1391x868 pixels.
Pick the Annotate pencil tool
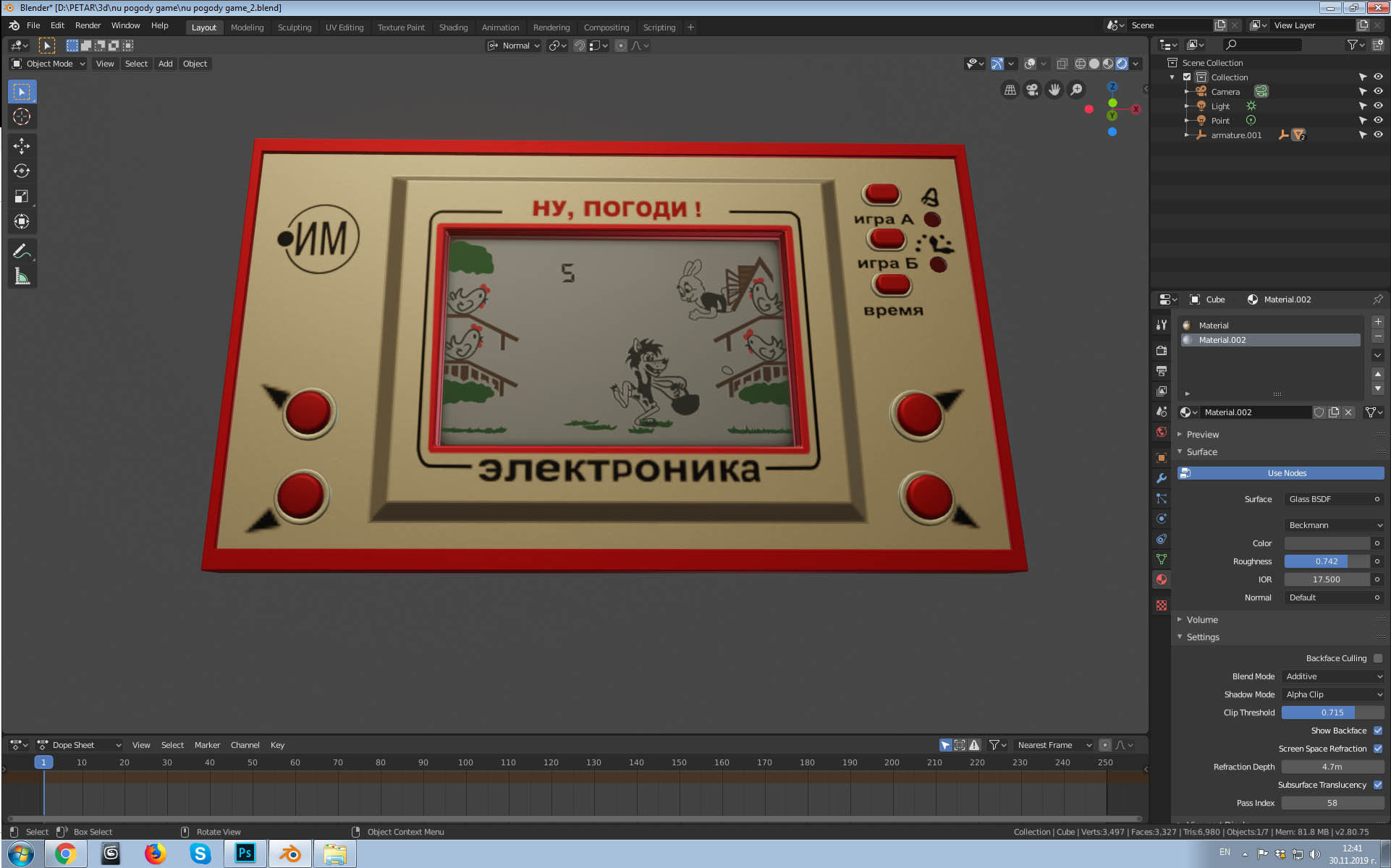[x=22, y=251]
